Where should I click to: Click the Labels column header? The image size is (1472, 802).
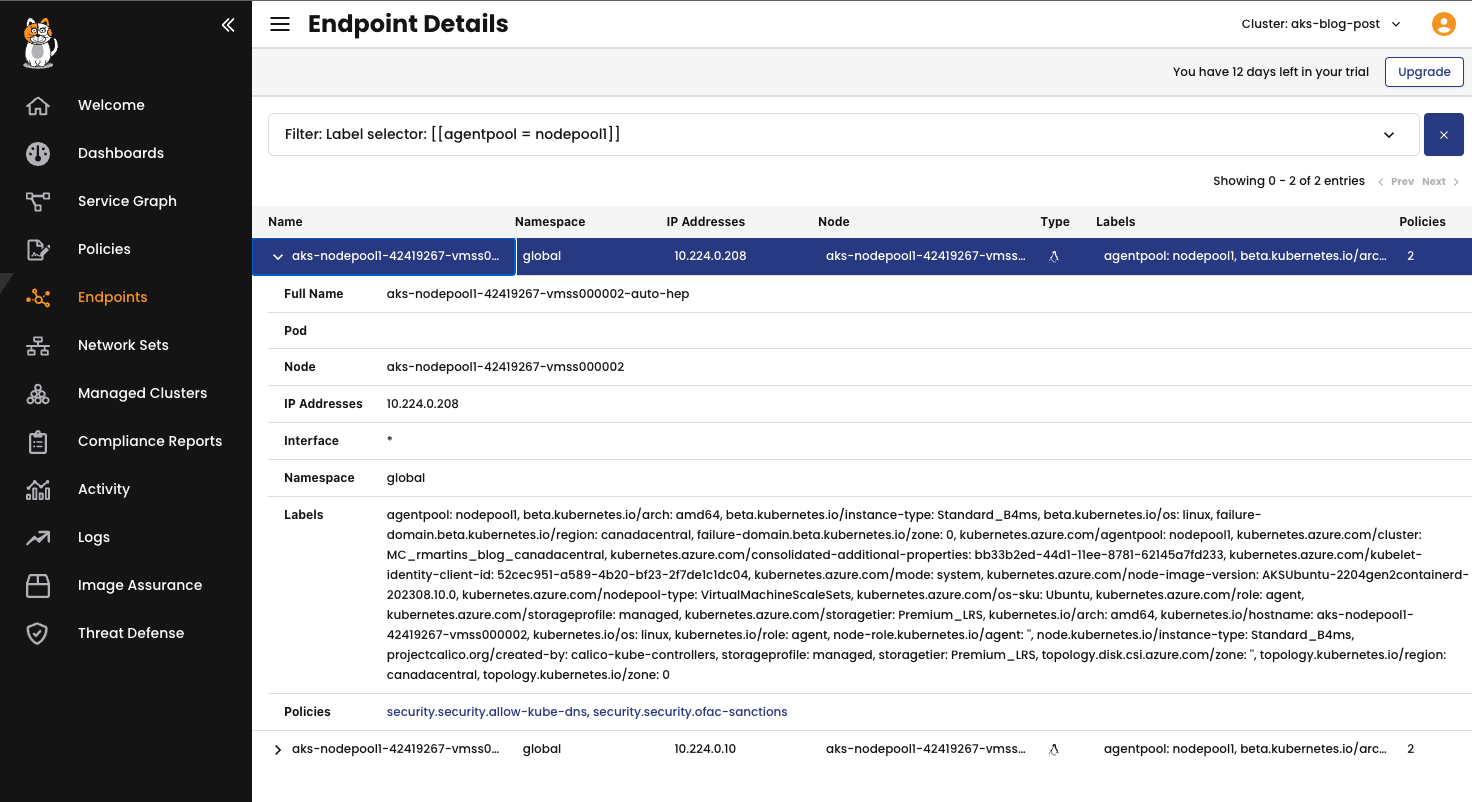(x=1116, y=222)
